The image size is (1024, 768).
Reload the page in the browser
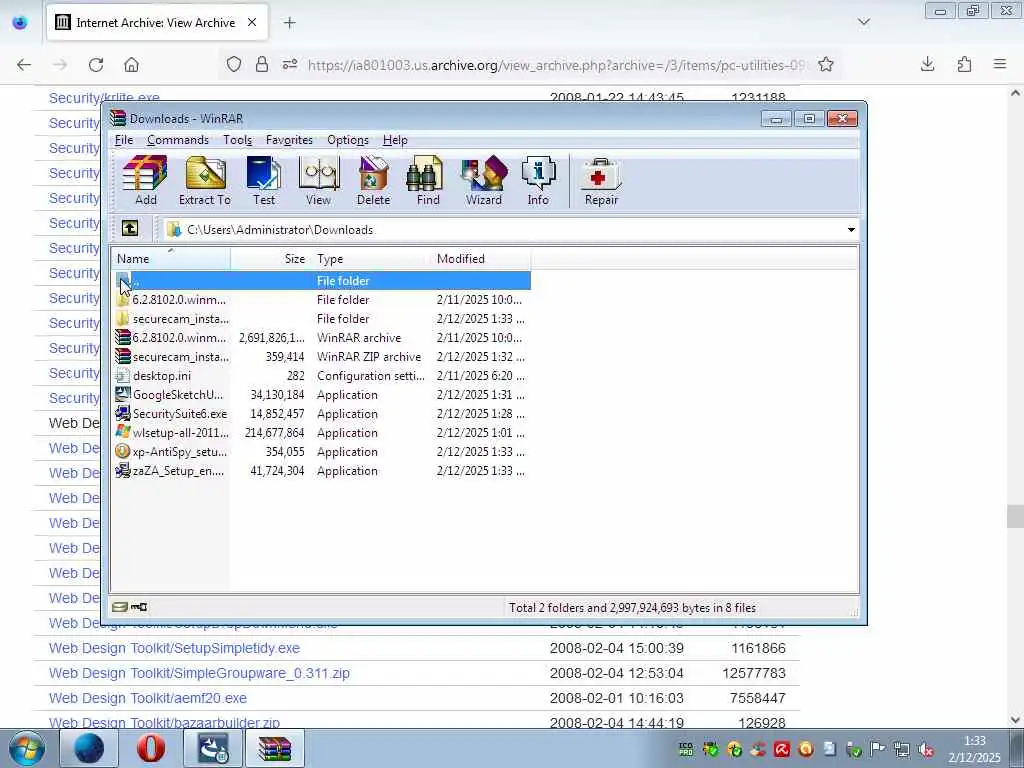click(96, 65)
